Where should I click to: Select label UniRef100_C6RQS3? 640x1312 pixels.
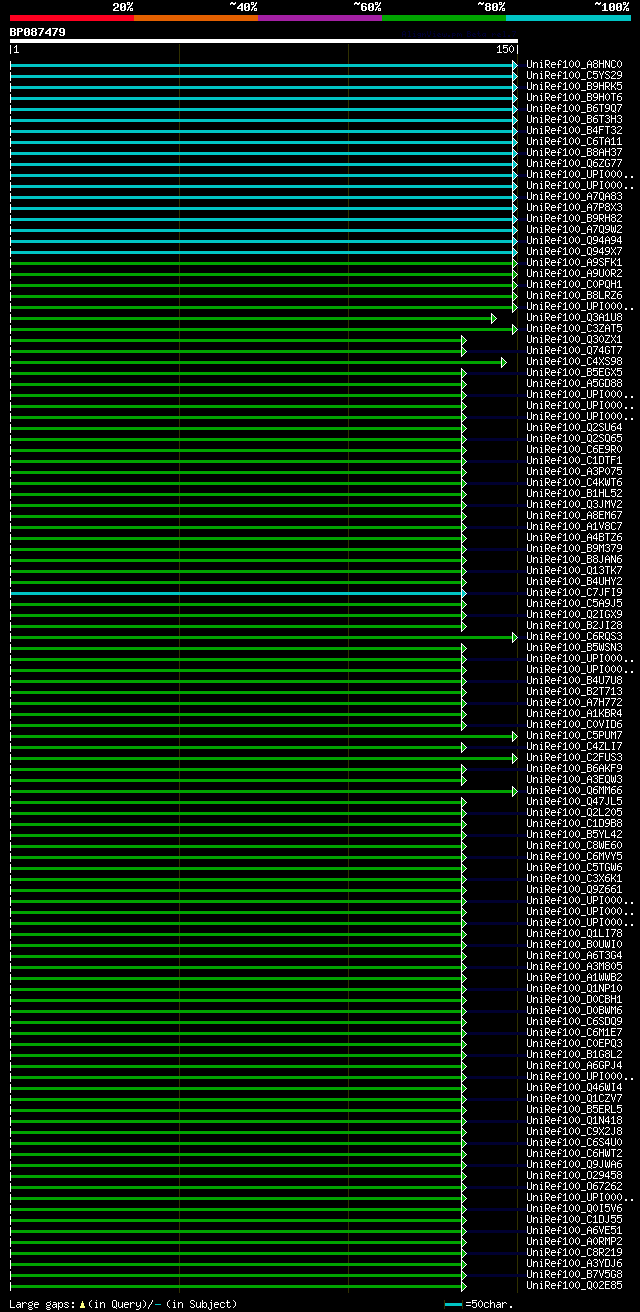point(574,636)
